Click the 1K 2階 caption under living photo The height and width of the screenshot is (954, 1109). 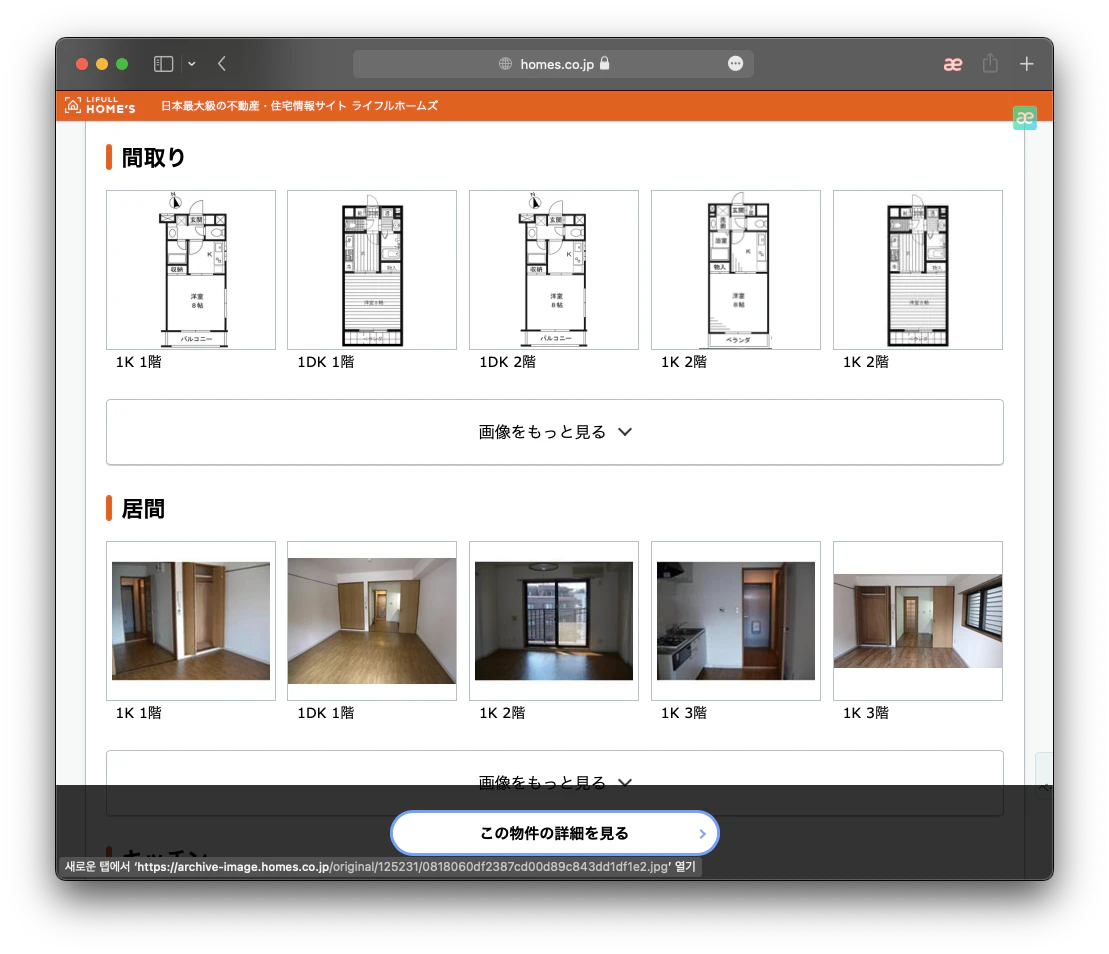pyautogui.click(x=502, y=713)
